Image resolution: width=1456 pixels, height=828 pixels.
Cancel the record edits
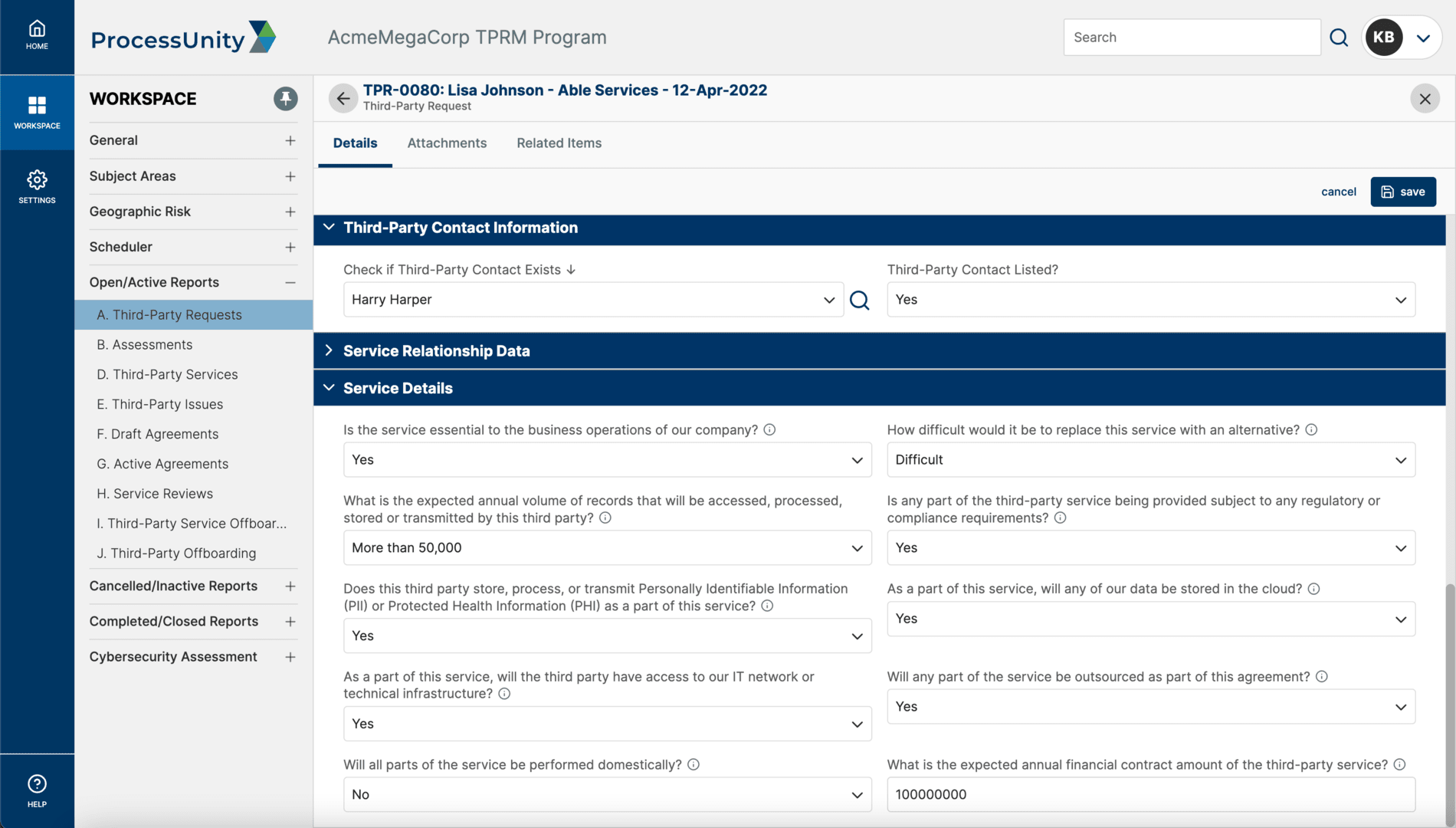click(1338, 192)
